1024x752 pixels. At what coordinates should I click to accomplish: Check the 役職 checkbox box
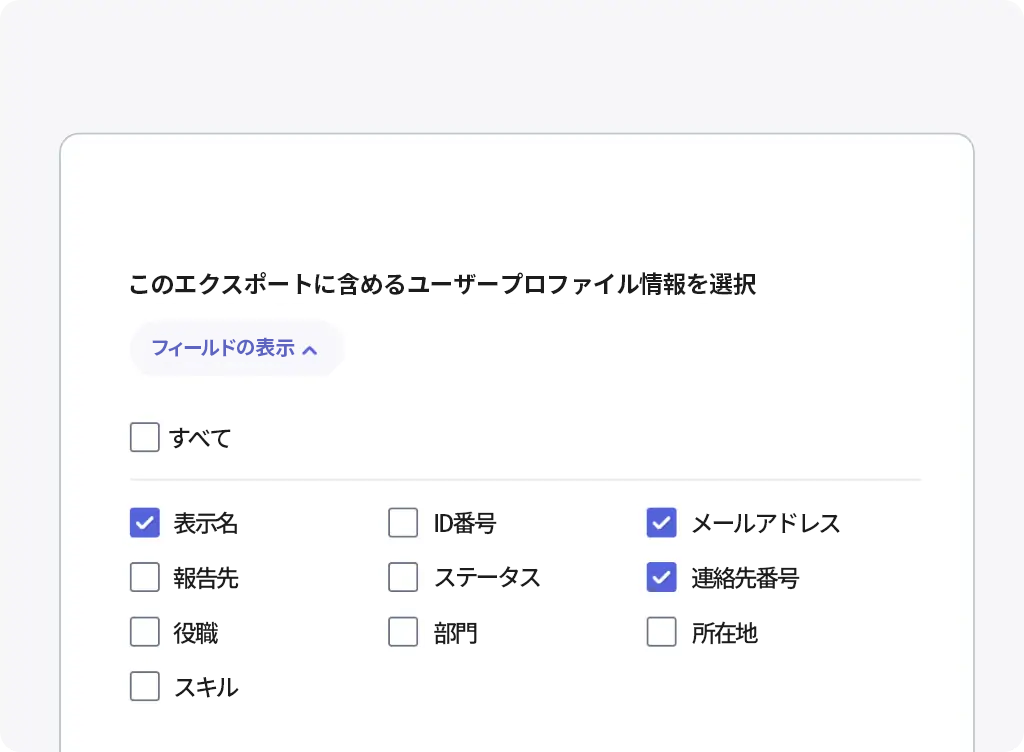(x=145, y=632)
